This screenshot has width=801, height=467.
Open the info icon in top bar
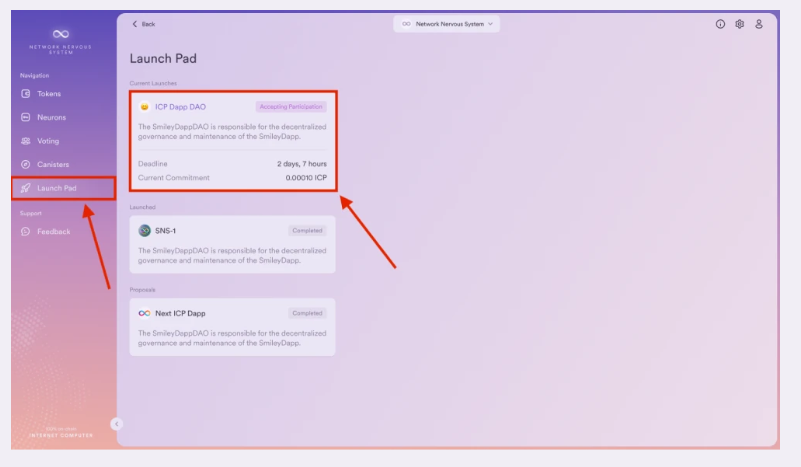[720, 24]
